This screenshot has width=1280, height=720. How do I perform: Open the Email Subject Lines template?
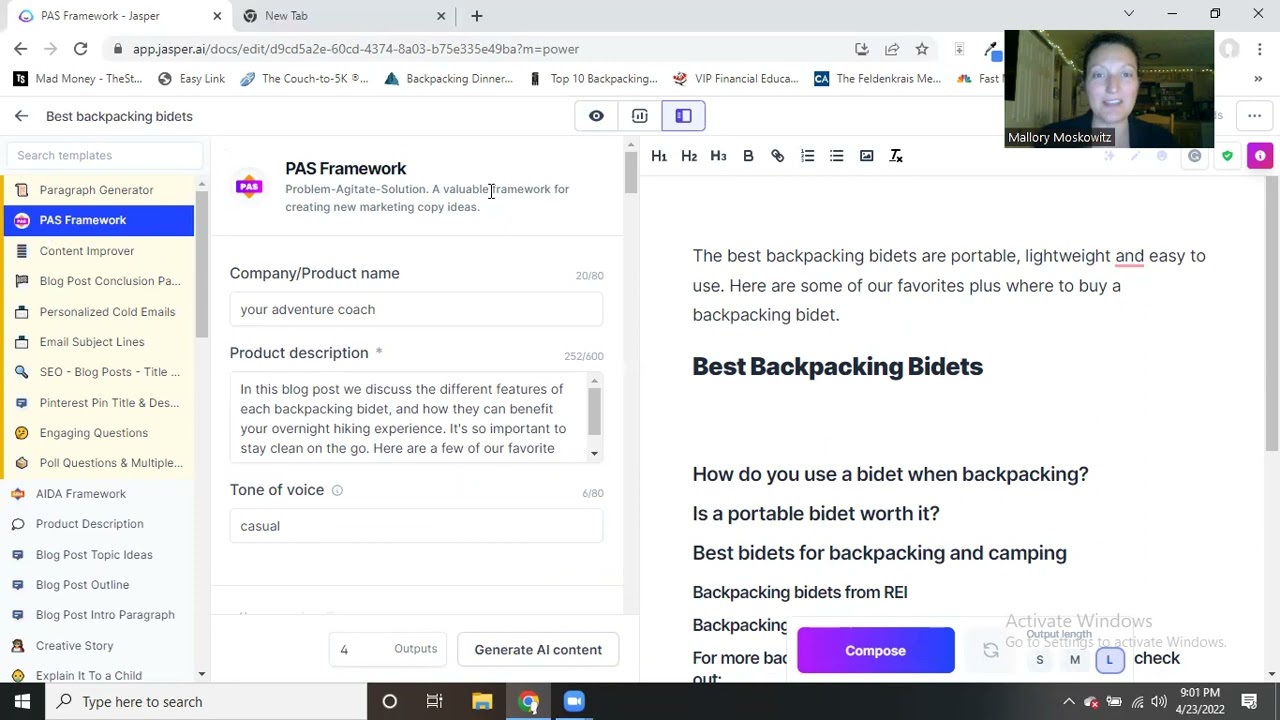[x=97, y=342]
